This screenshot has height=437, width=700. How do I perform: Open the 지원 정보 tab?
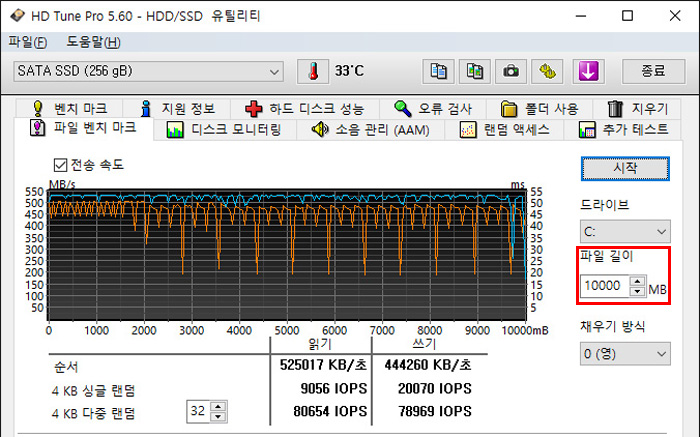tap(177, 108)
